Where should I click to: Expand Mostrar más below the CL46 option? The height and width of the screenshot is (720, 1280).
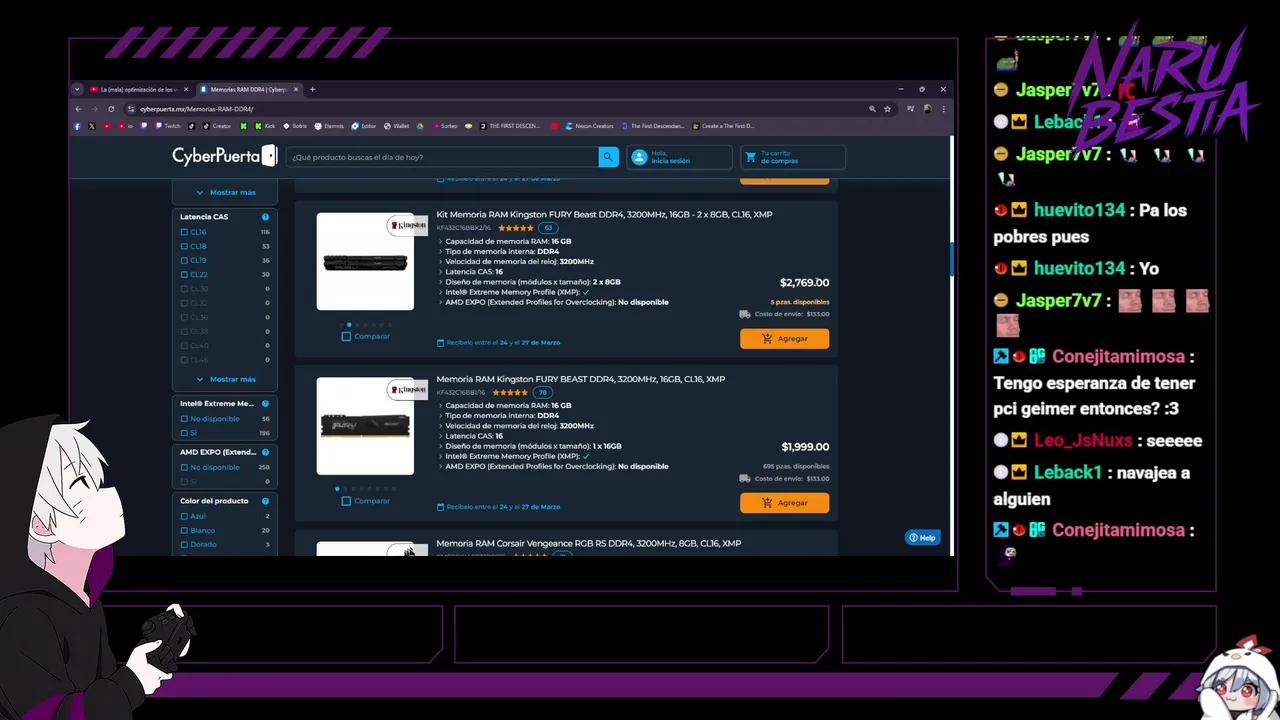pos(226,380)
